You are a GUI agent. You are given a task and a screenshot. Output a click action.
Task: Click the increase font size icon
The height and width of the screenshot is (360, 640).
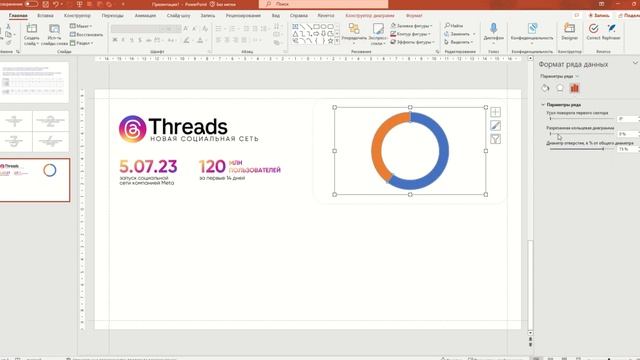coord(186,29)
